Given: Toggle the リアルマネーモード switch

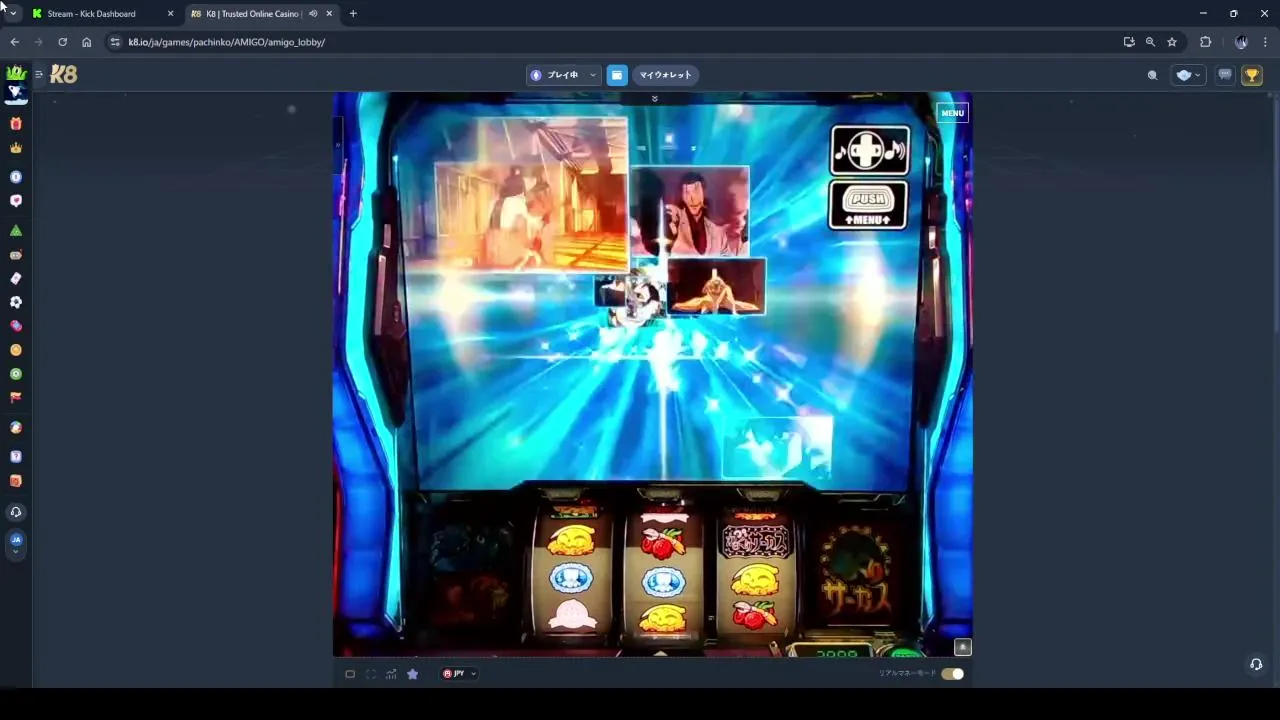Looking at the screenshot, I should tap(952, 674).
